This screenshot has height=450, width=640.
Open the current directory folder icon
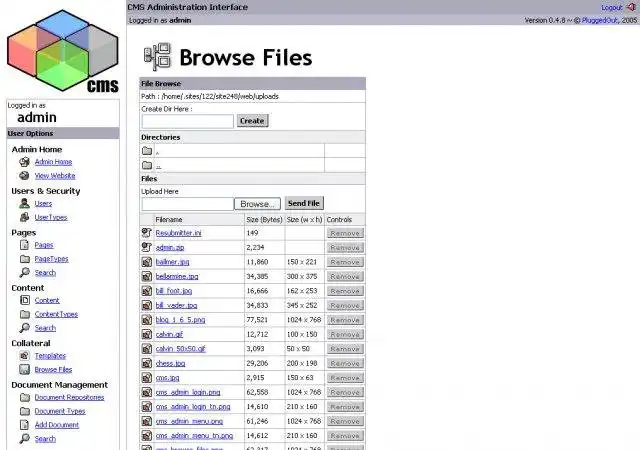click(x=147, y=151)
